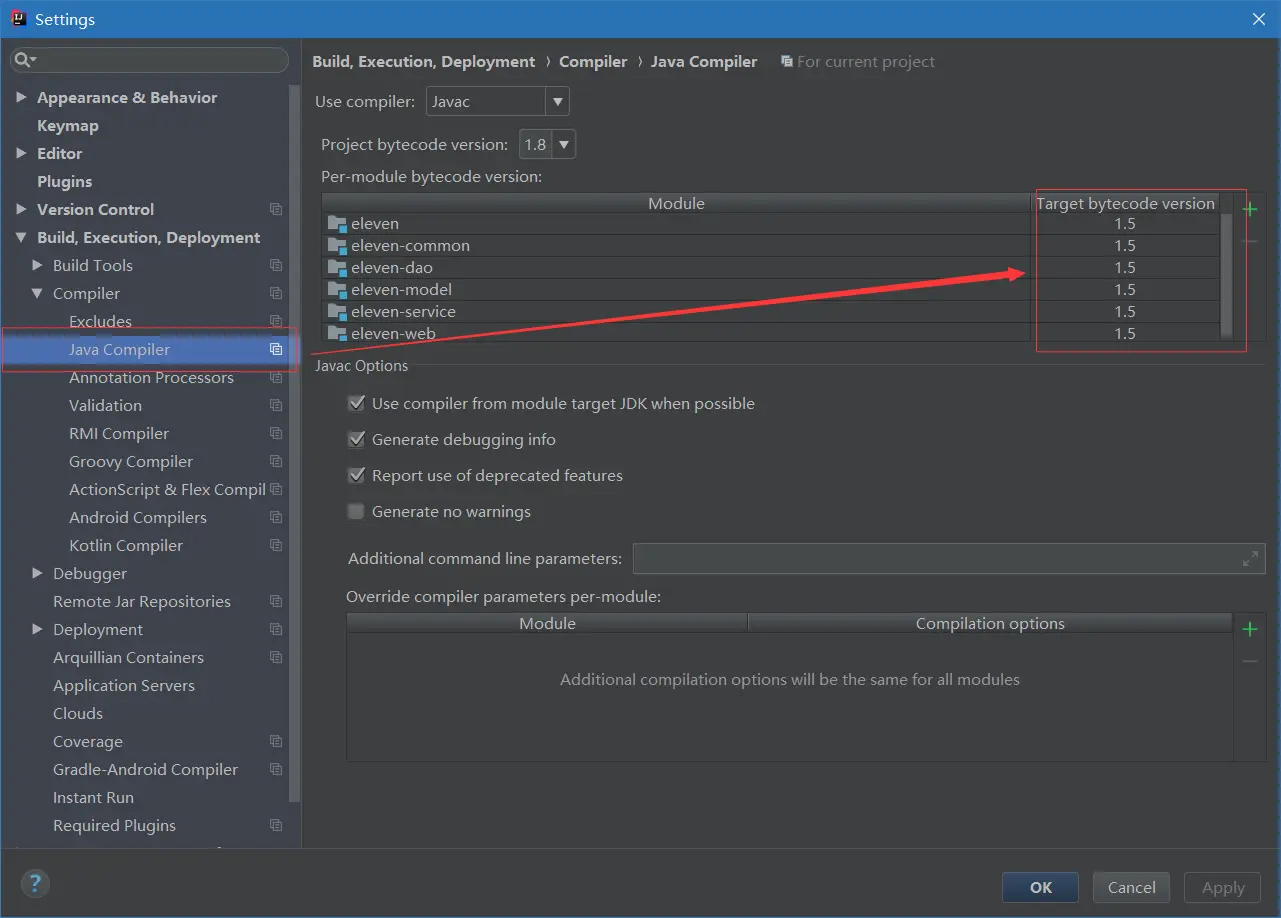The image size is (1281, 918).
Task: Select Plugins in the settings tree
Action: 65,182
